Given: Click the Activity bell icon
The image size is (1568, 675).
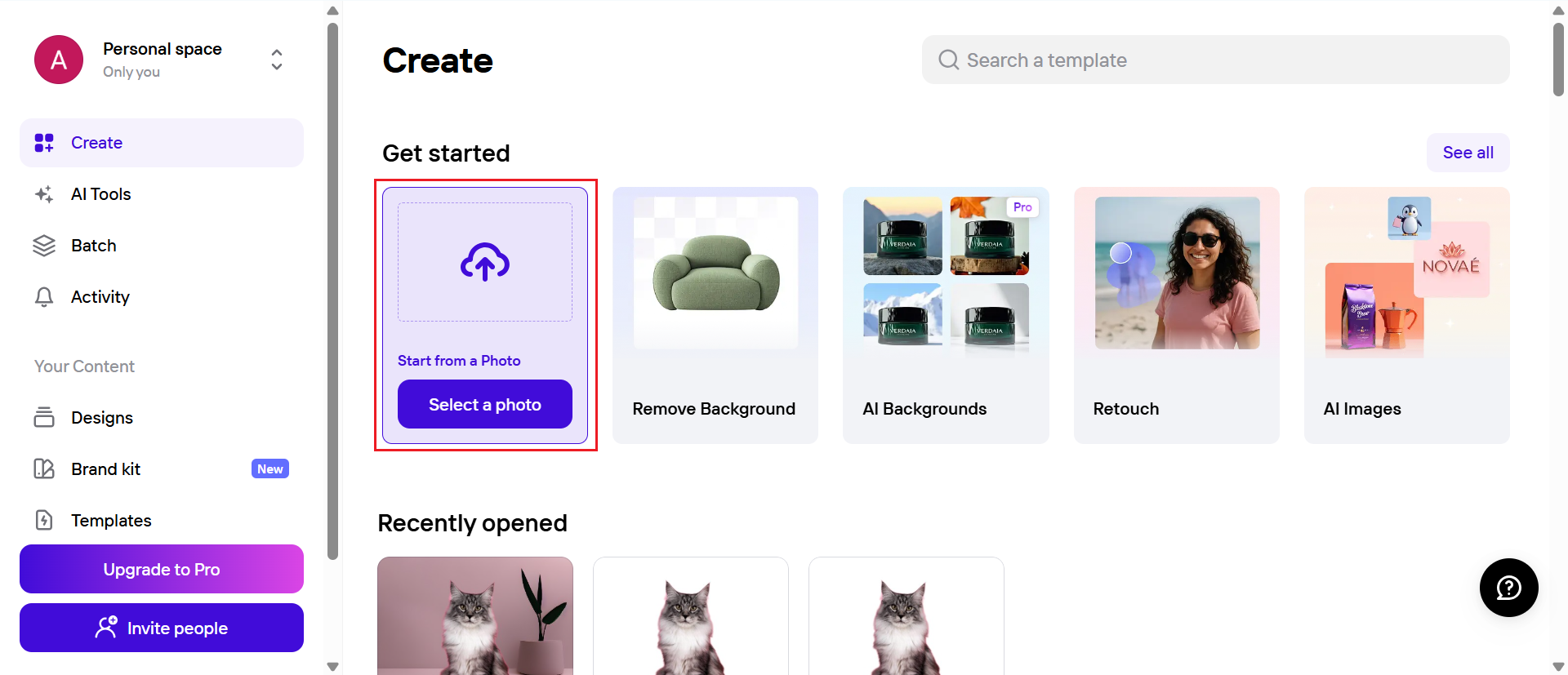Looking at the screenshot, I should [x=44, y=297].
